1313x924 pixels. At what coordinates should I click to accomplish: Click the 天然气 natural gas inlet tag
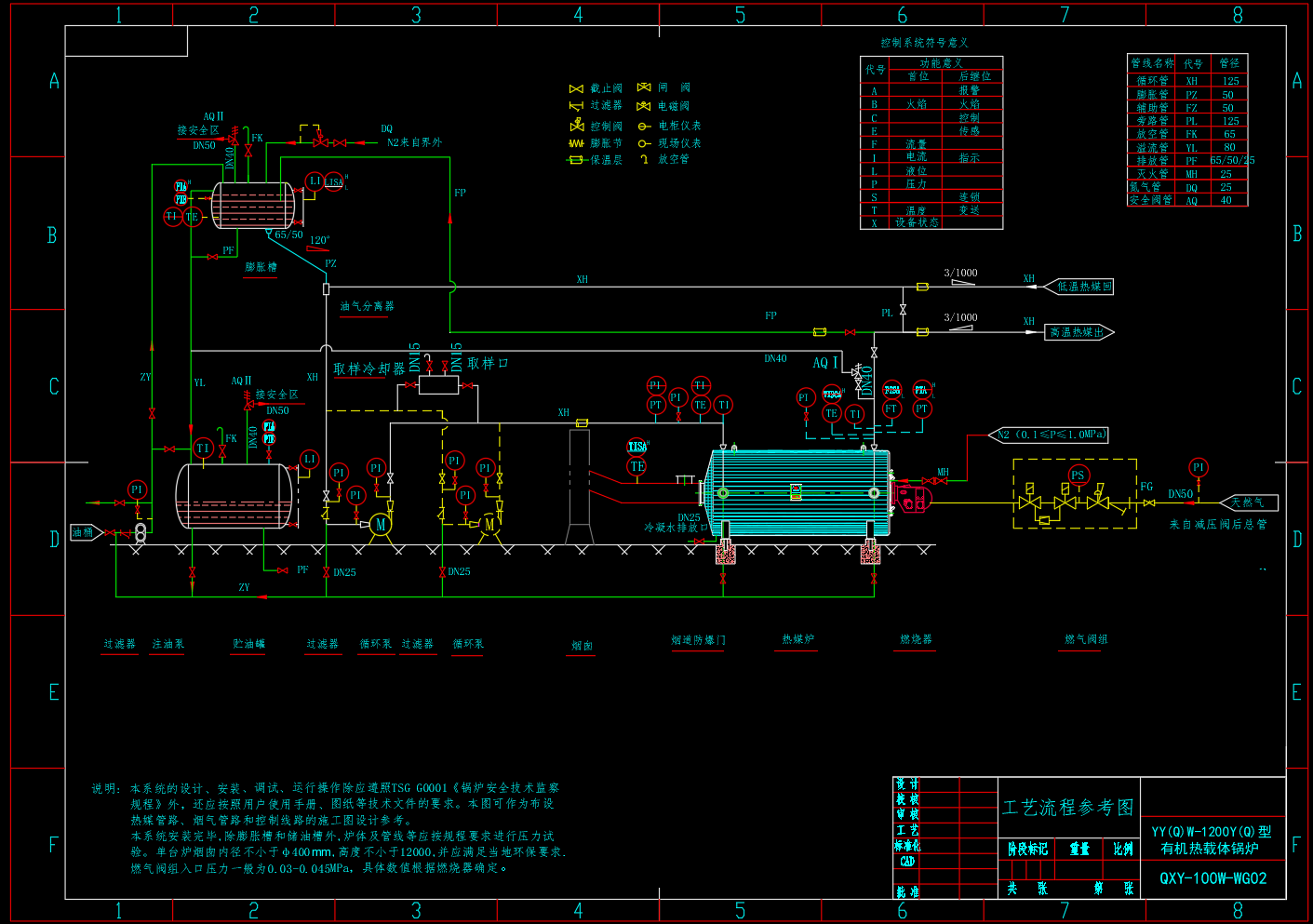[1248, 502]
